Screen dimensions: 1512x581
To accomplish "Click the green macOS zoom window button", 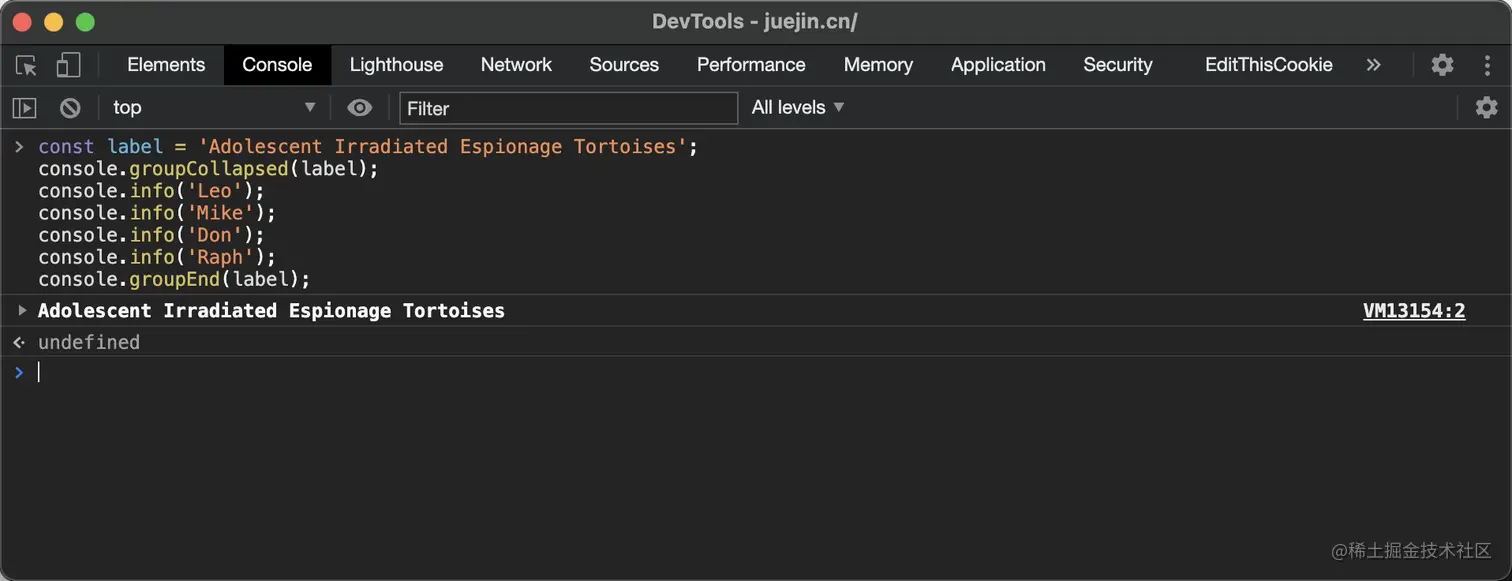I will [x=85, y=21].
